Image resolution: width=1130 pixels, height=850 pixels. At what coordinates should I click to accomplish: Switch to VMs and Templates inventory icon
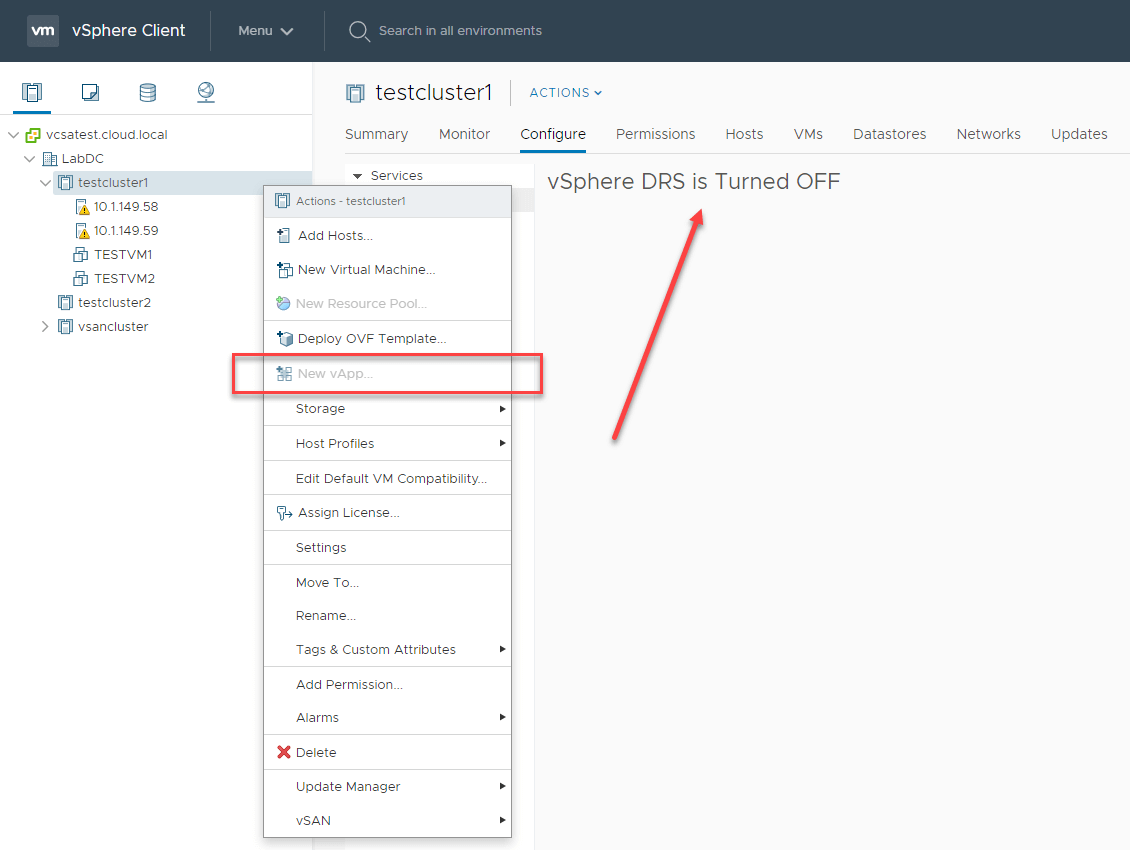pos(90,92)
